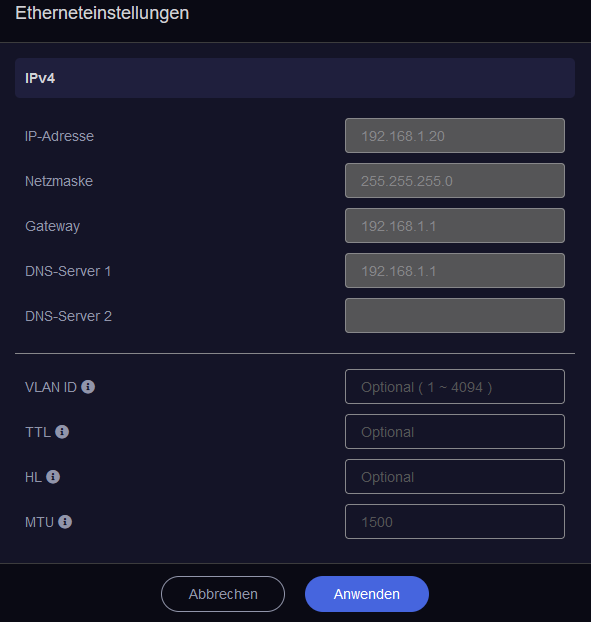The height and width of the screenshot is (622, 591).
Task: Click the Anwenden button
Action: 366,594
